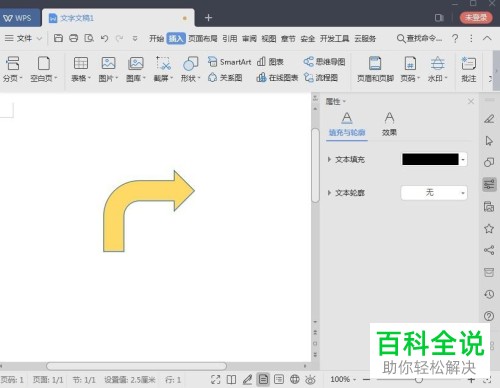Insert a mind map (思维导图)
This screenshot has height=388, width=500.
point(324,62)
